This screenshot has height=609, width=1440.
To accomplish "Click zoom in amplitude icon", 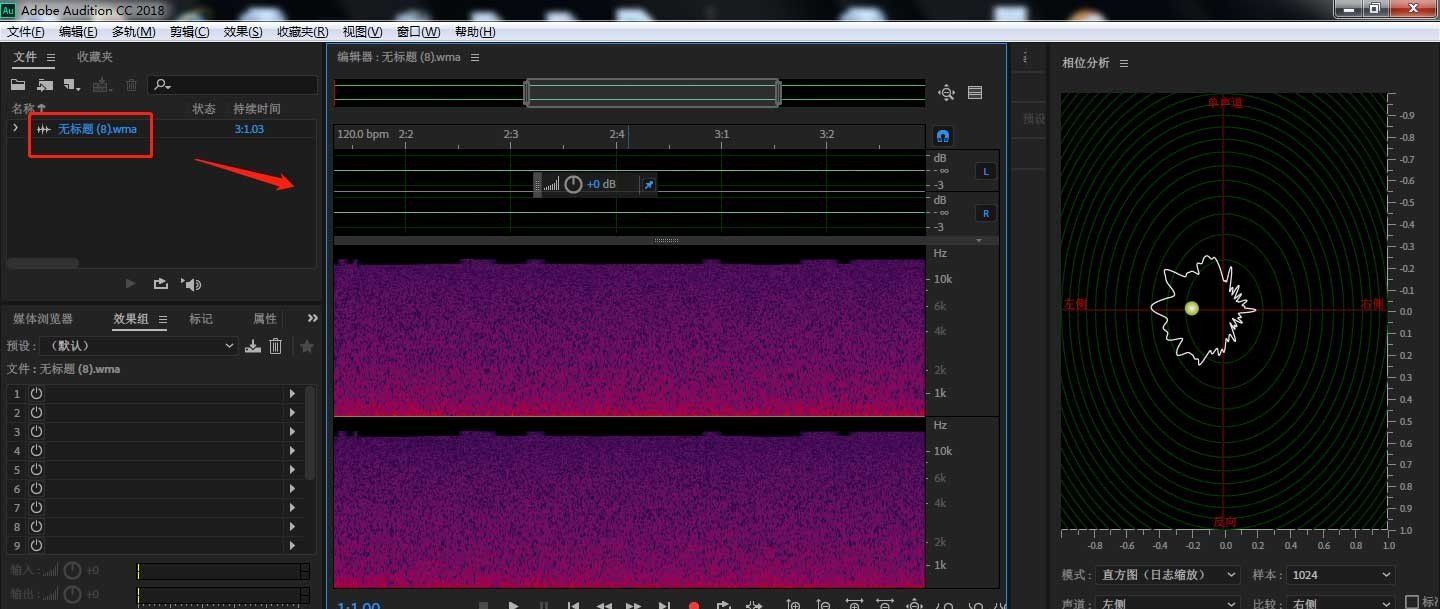I will [x=794, y=604].
